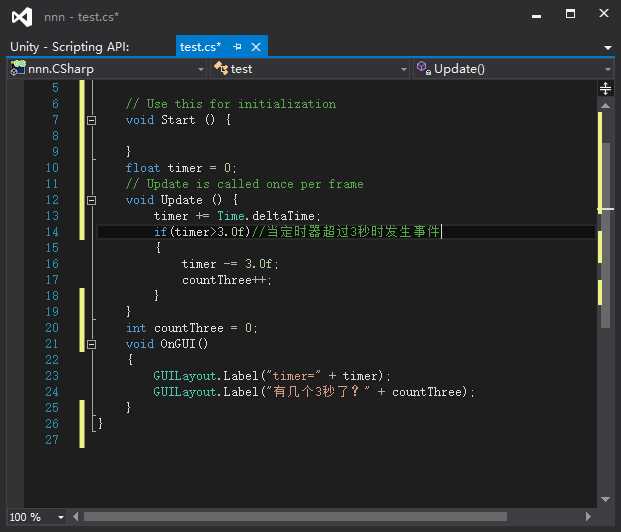This screenshot has width=621, height=532.
Task: Click line number 14 in margin
Action: click(52, 232)
